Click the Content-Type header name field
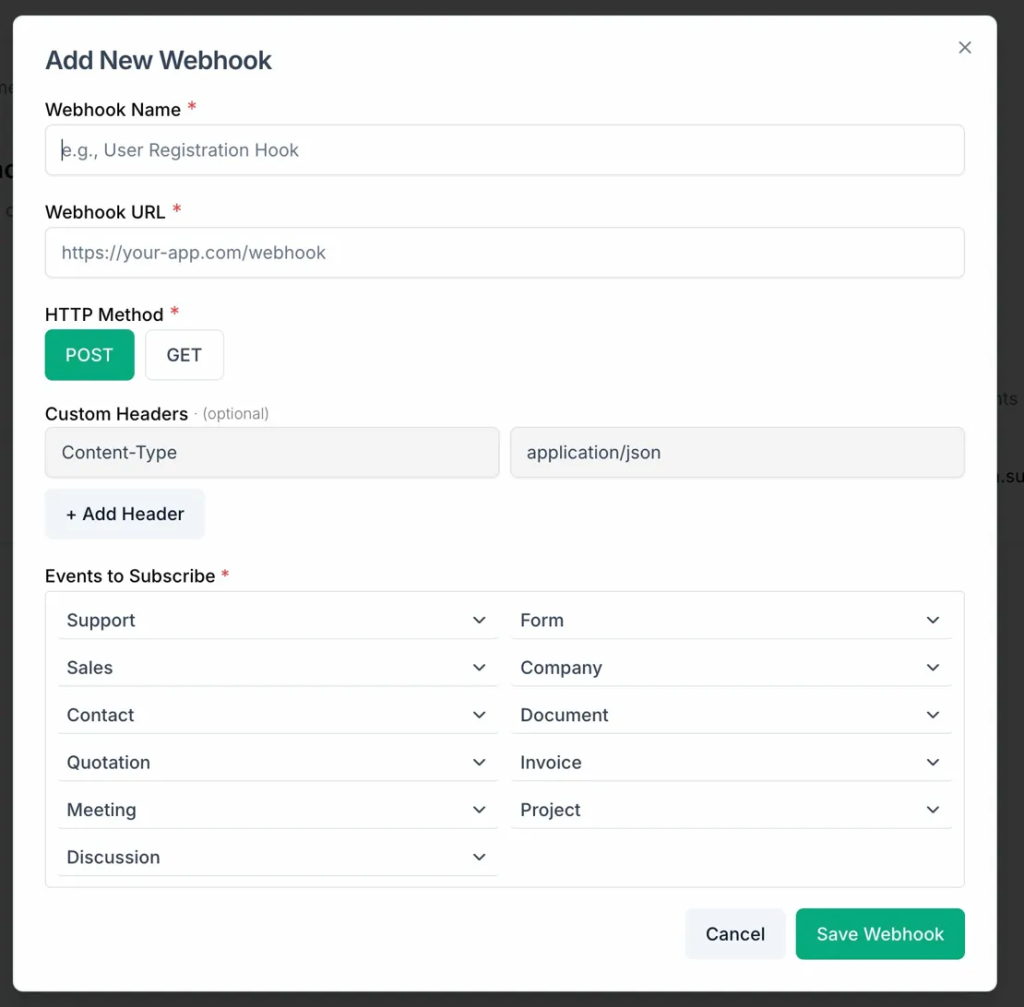This screenshot has height=1007, width=1024. pyautogui.click(x=271, y=453)
